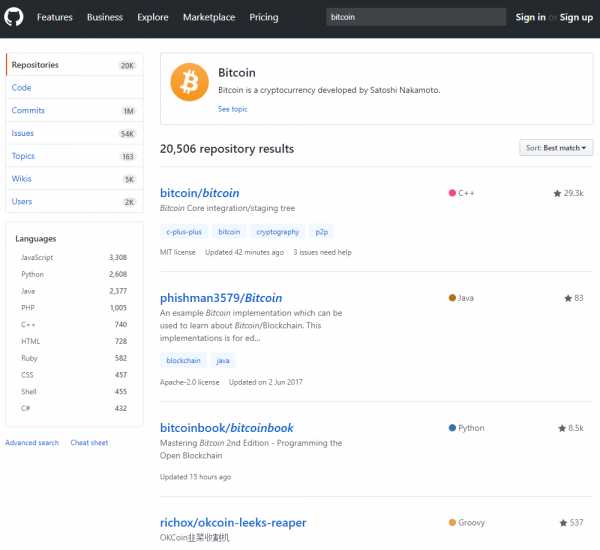Filter by Ruby language

74,358
